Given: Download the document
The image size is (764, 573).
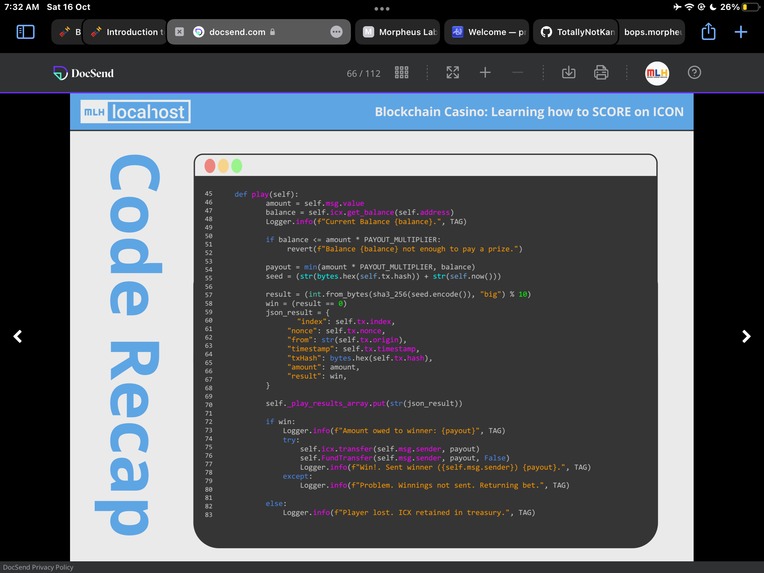Looking at the screenshot, I should pyautogui.click(x=569, y=73).
